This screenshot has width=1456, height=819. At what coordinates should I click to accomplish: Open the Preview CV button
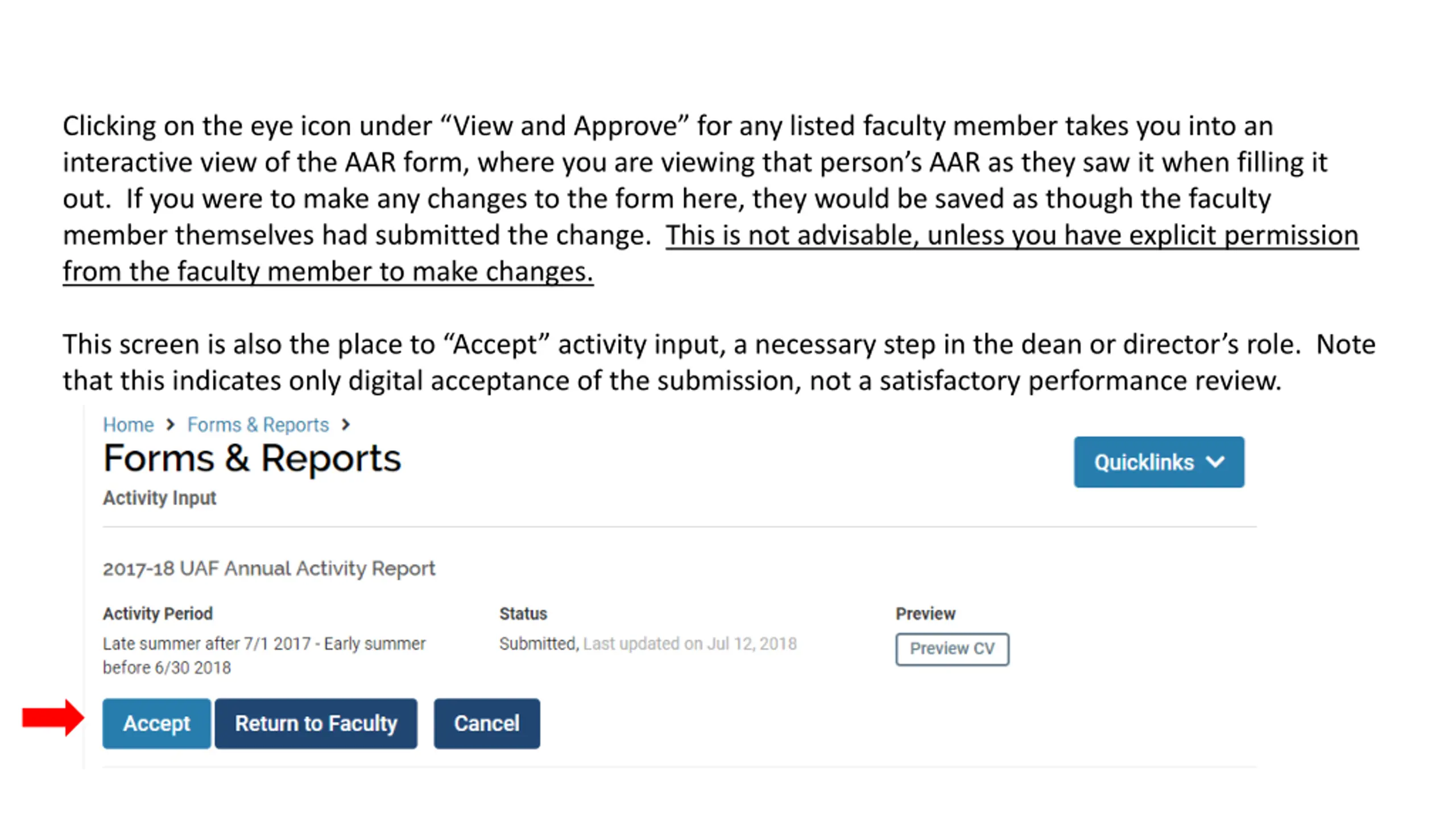(x=952, y=648)
